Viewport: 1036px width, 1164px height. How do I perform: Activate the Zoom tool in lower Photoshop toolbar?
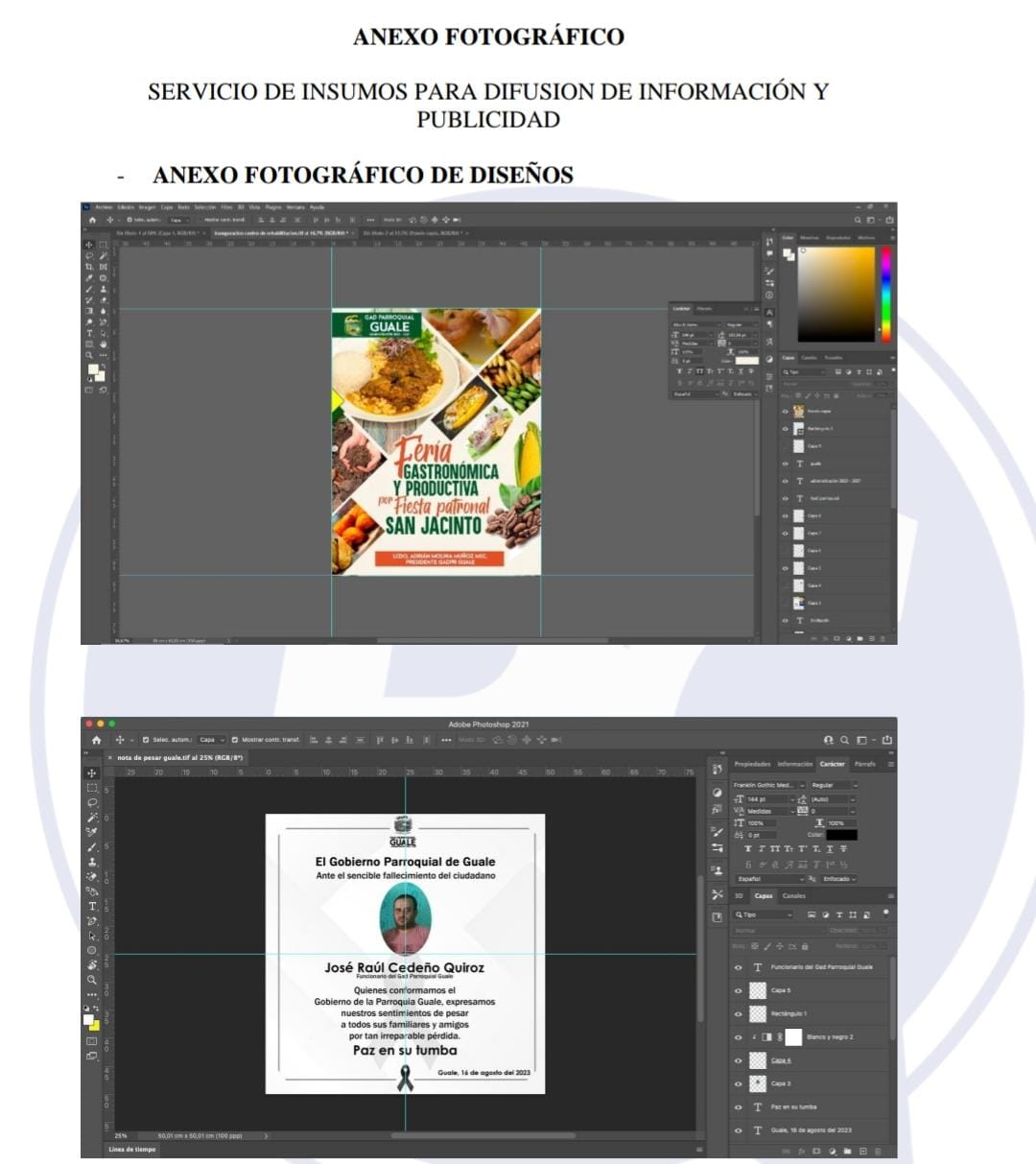tap(92, 980)
